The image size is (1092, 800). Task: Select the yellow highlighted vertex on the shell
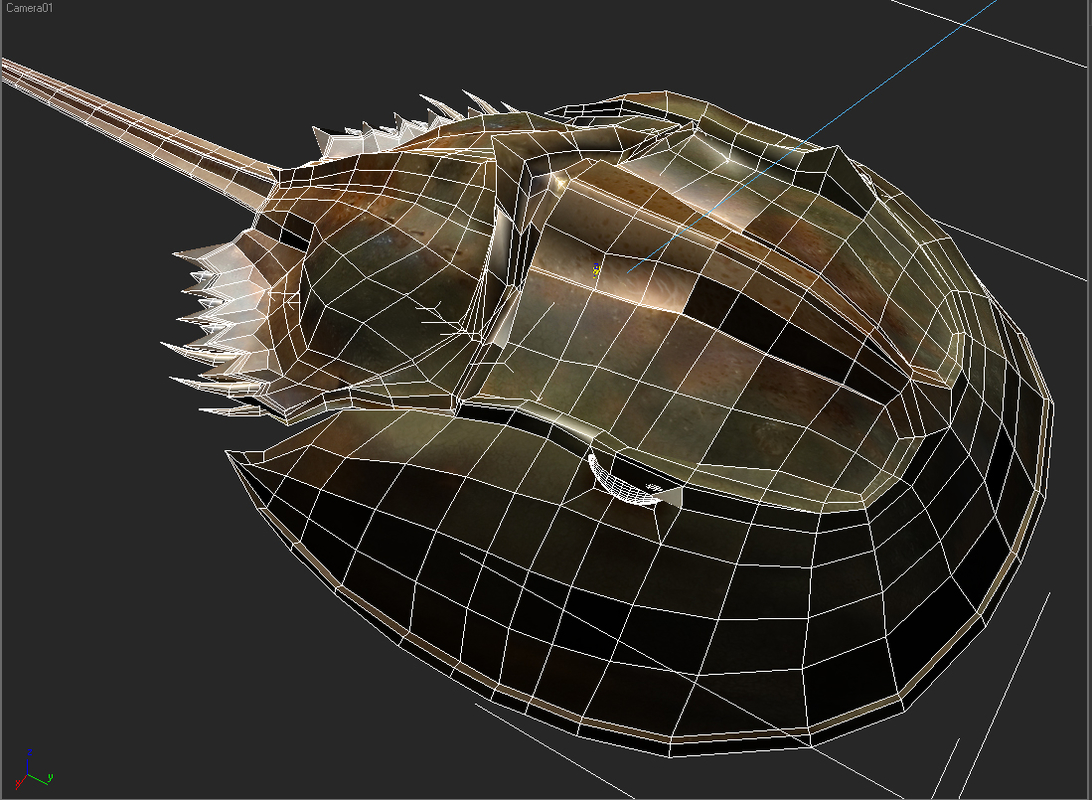(x=596, y=267)
